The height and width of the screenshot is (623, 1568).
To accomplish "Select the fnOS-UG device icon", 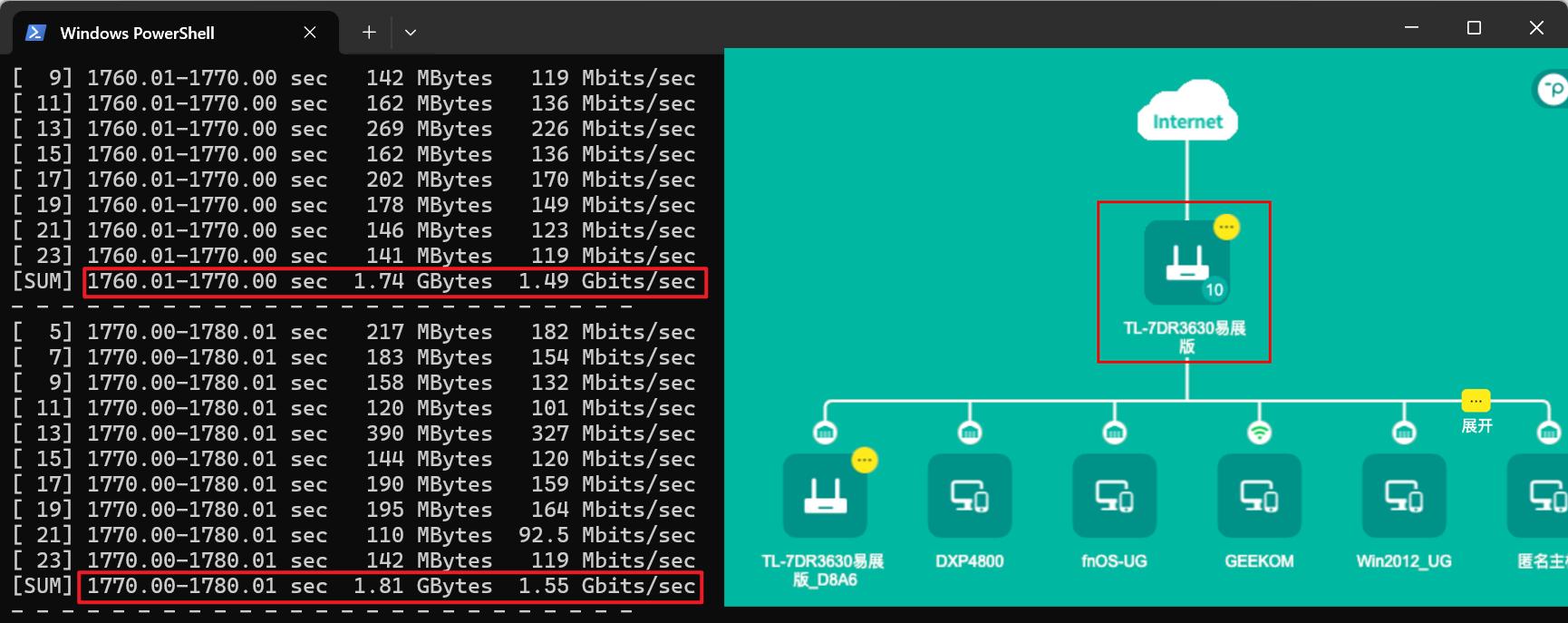I will 1114,496.
